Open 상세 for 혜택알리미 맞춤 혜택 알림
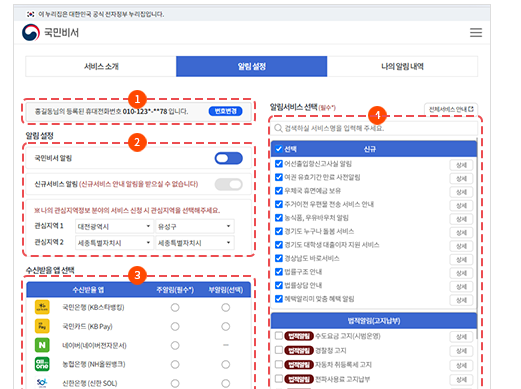The width and height of the screenshot is (521, 389). pos(461,300)
